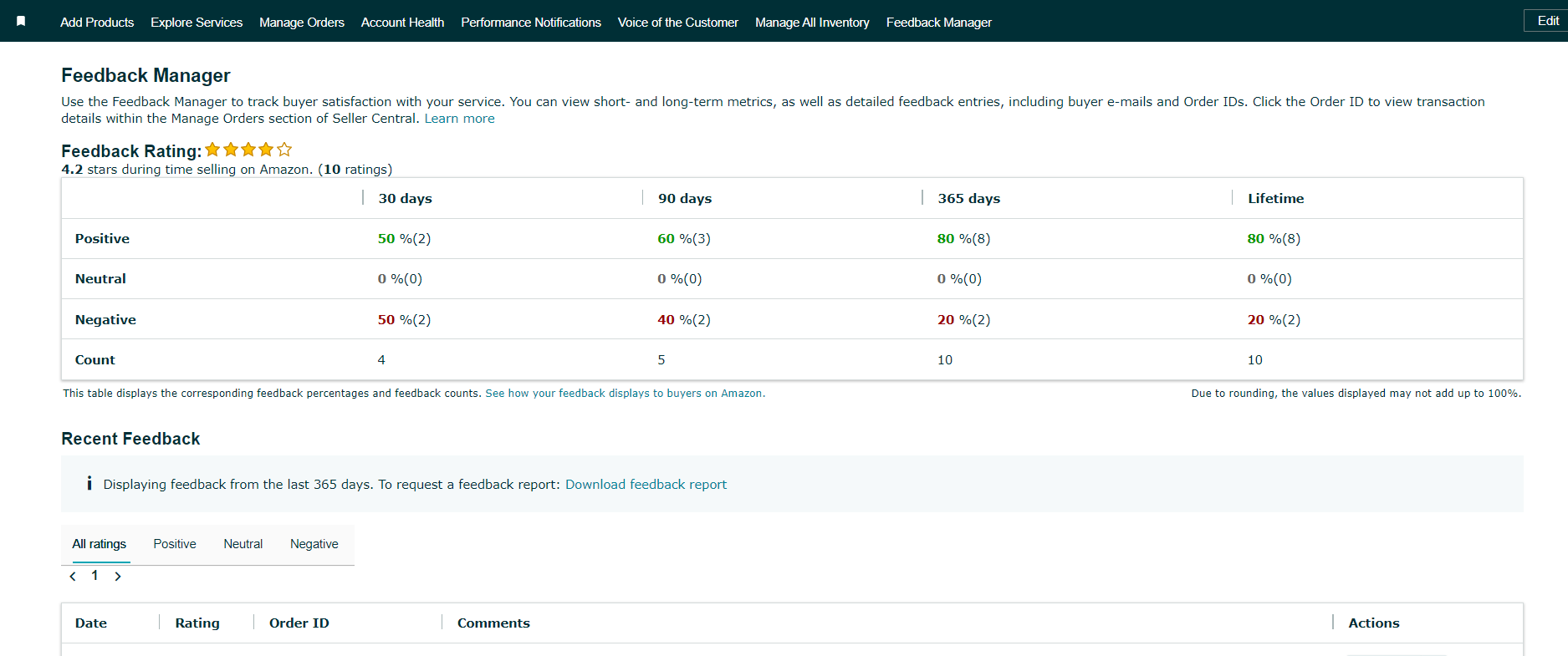Click the Negative value '50 %(2)' for 30 days
This screenshot has width=1568, height=656.
click(x=405, y=320)
